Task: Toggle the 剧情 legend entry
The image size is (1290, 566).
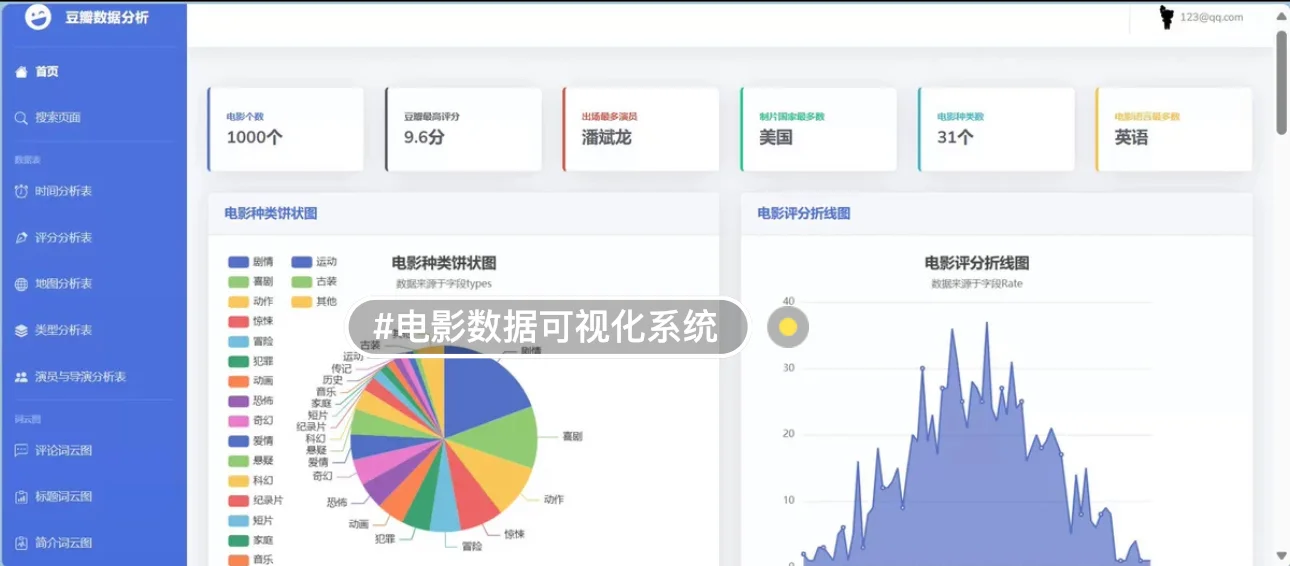Action: (x=251, y=262)
